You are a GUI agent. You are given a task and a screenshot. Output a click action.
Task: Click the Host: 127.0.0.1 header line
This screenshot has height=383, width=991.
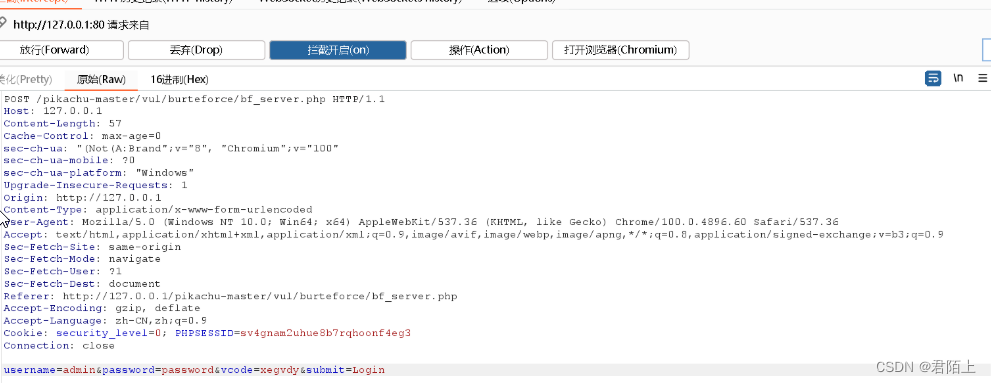point(52,111)
